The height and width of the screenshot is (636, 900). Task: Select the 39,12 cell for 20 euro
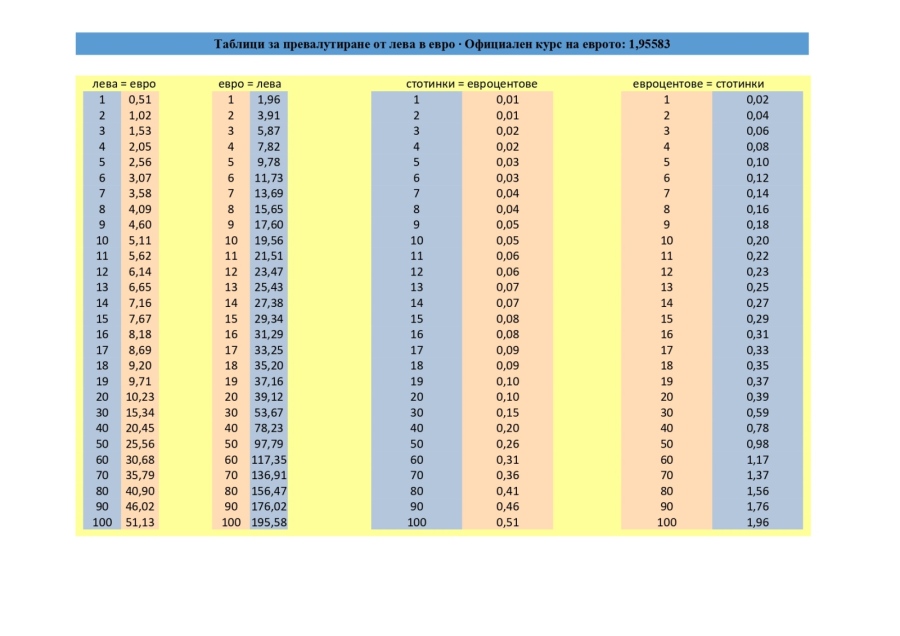(268, 396)
